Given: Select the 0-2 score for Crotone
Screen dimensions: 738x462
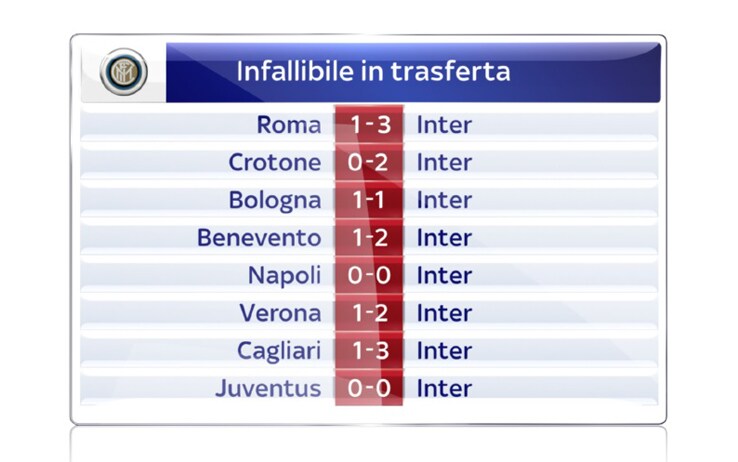Looking at the screenshot, I should pyautogui.click(x=369, y=162).
